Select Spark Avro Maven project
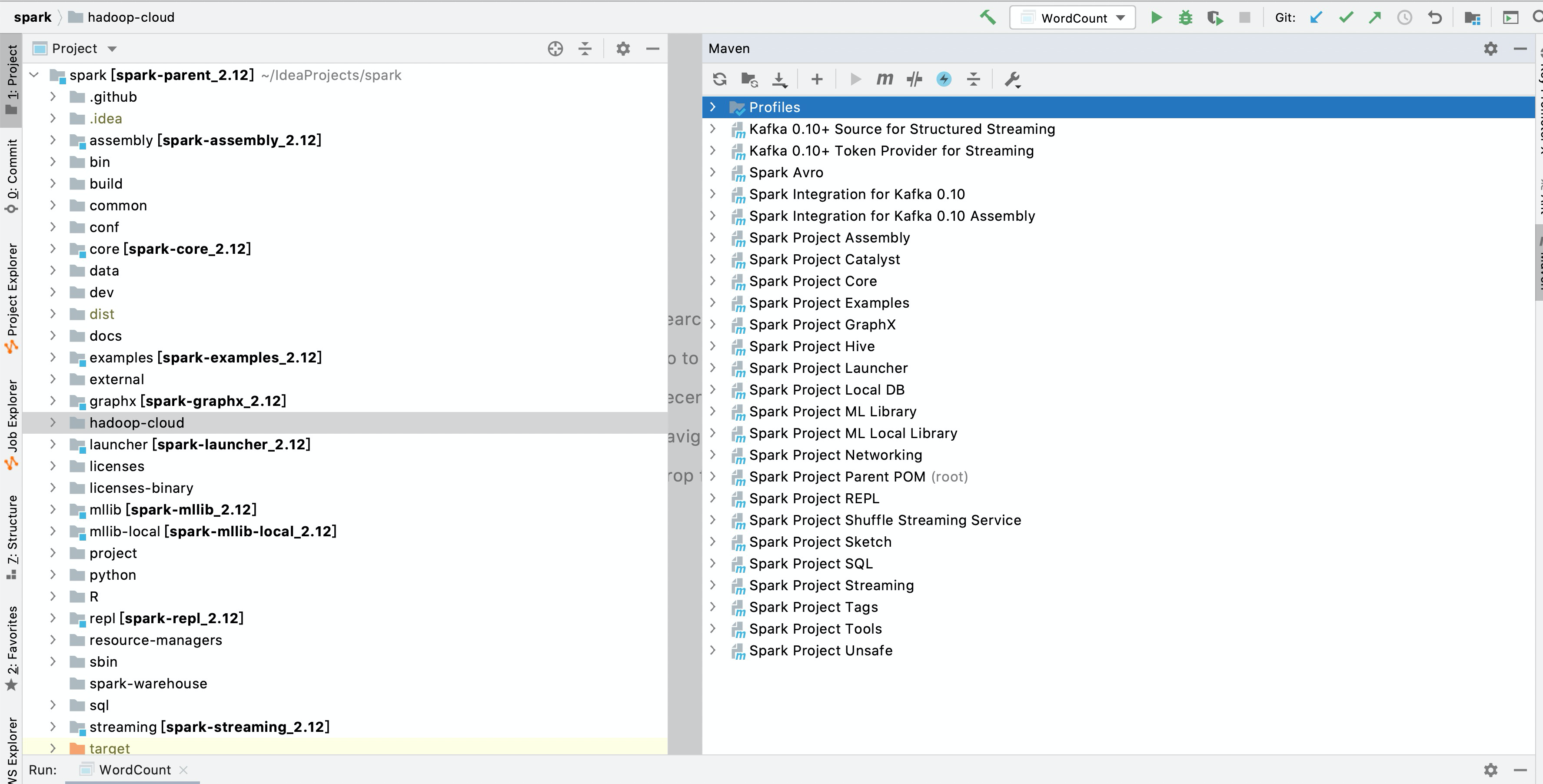 pyautogui.click(x=786, y=173)
